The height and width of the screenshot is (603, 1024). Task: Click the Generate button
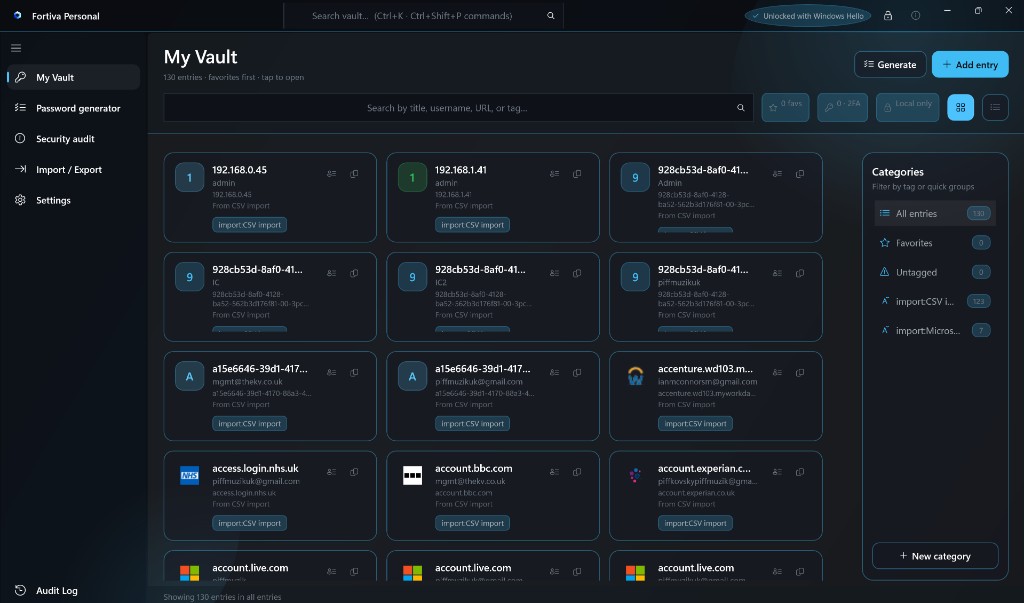tap(889, 64)
